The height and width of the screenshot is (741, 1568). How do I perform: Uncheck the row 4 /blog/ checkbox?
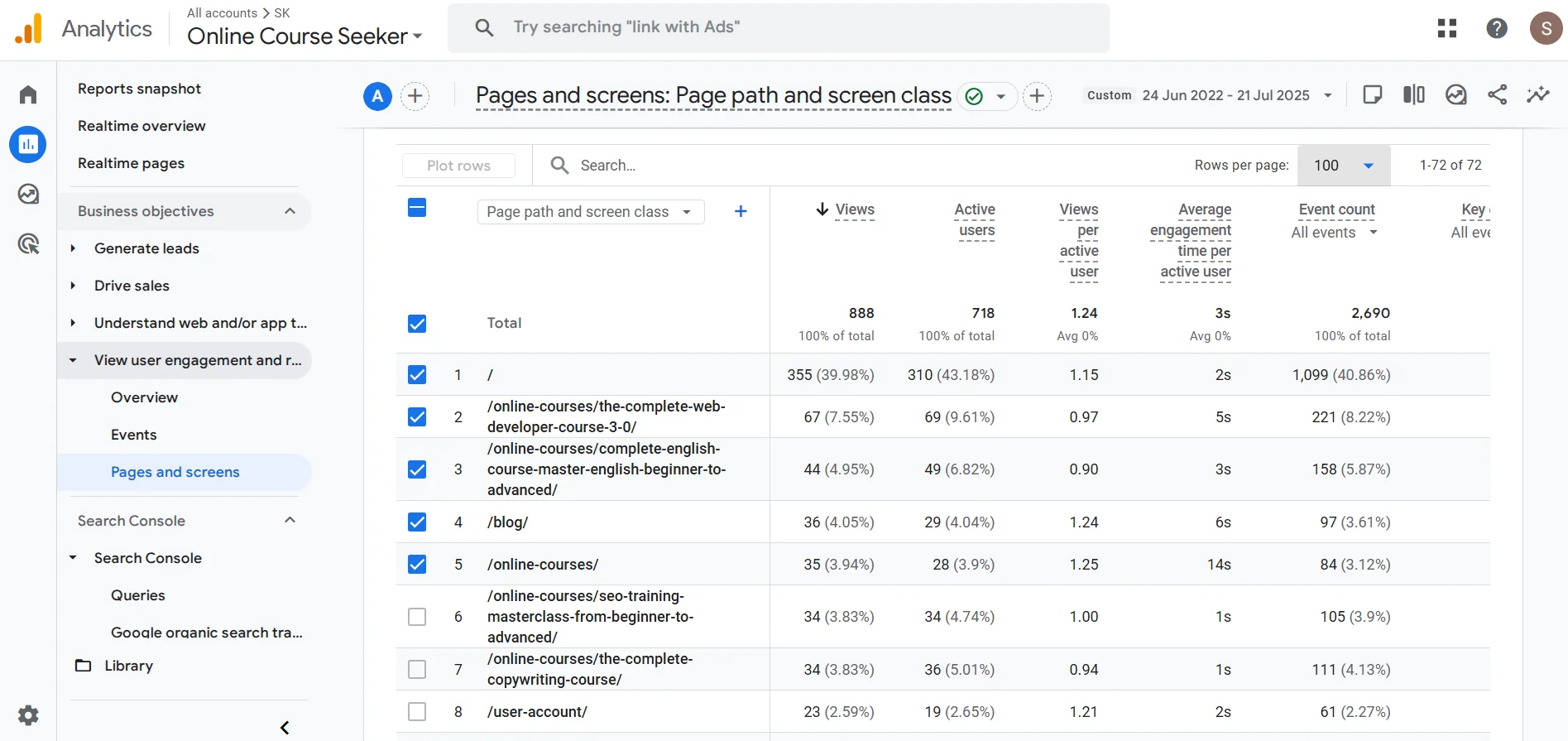pos(417,522)
